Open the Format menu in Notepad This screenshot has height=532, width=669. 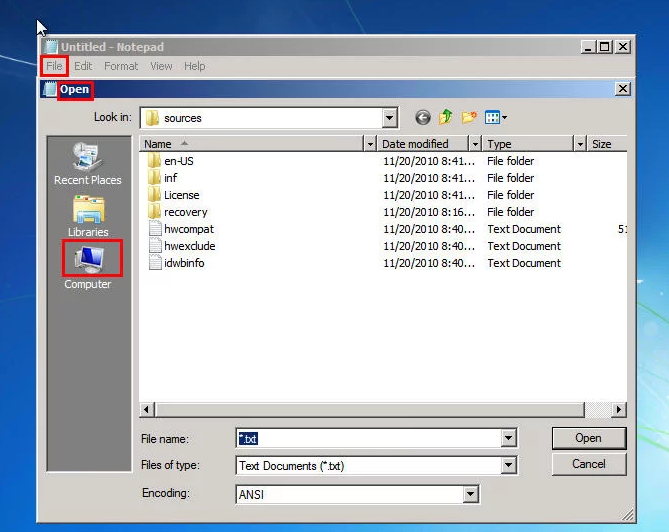121,66
